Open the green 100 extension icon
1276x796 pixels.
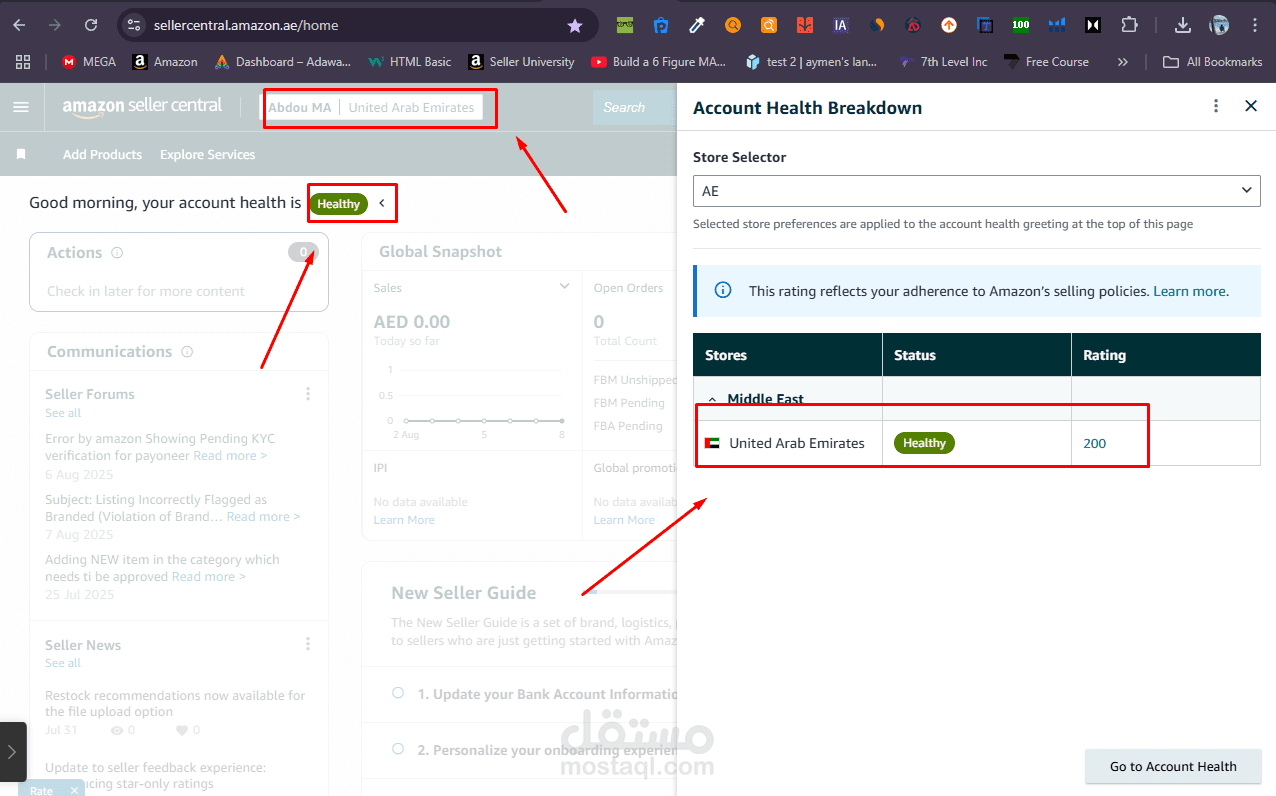[x=1020, y=25]
